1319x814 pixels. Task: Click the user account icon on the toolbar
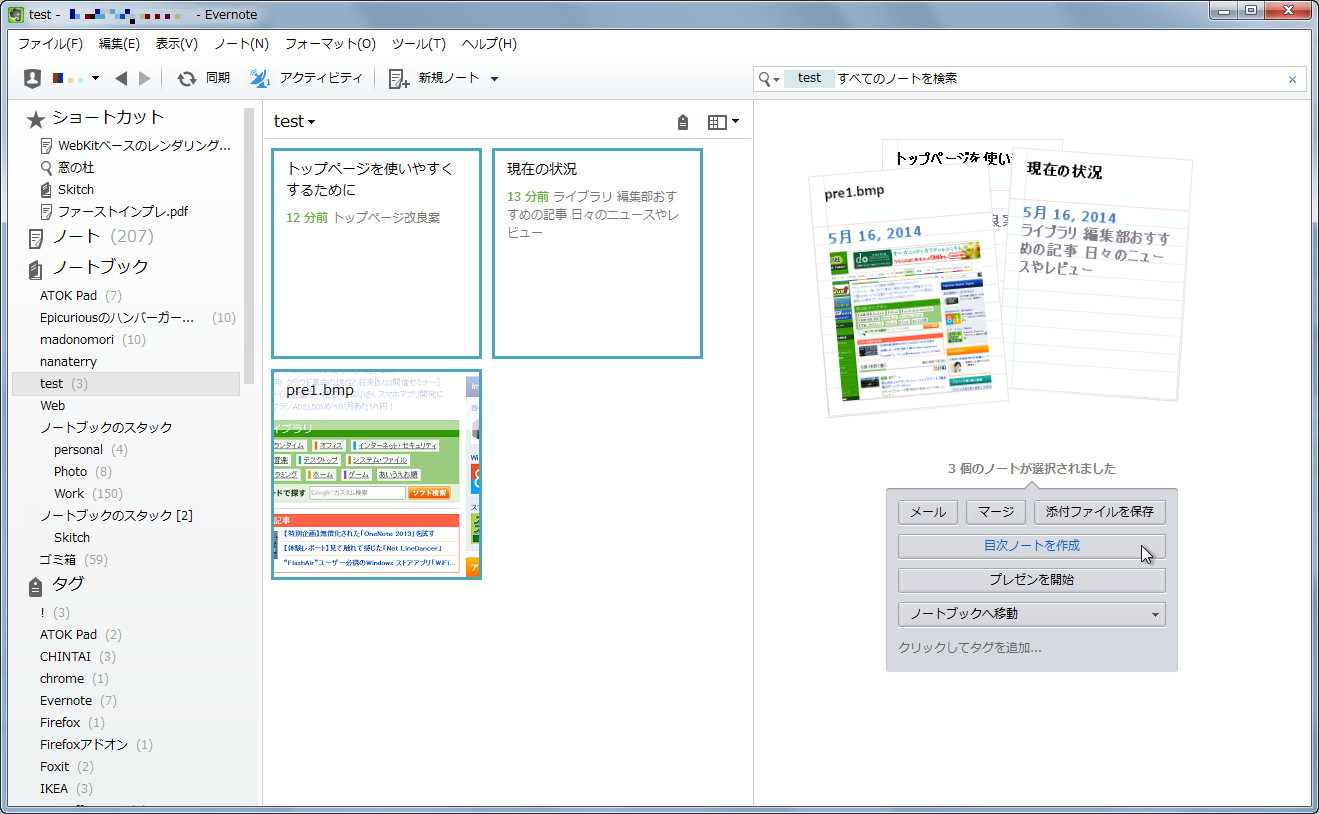click(x=31, y=78)
